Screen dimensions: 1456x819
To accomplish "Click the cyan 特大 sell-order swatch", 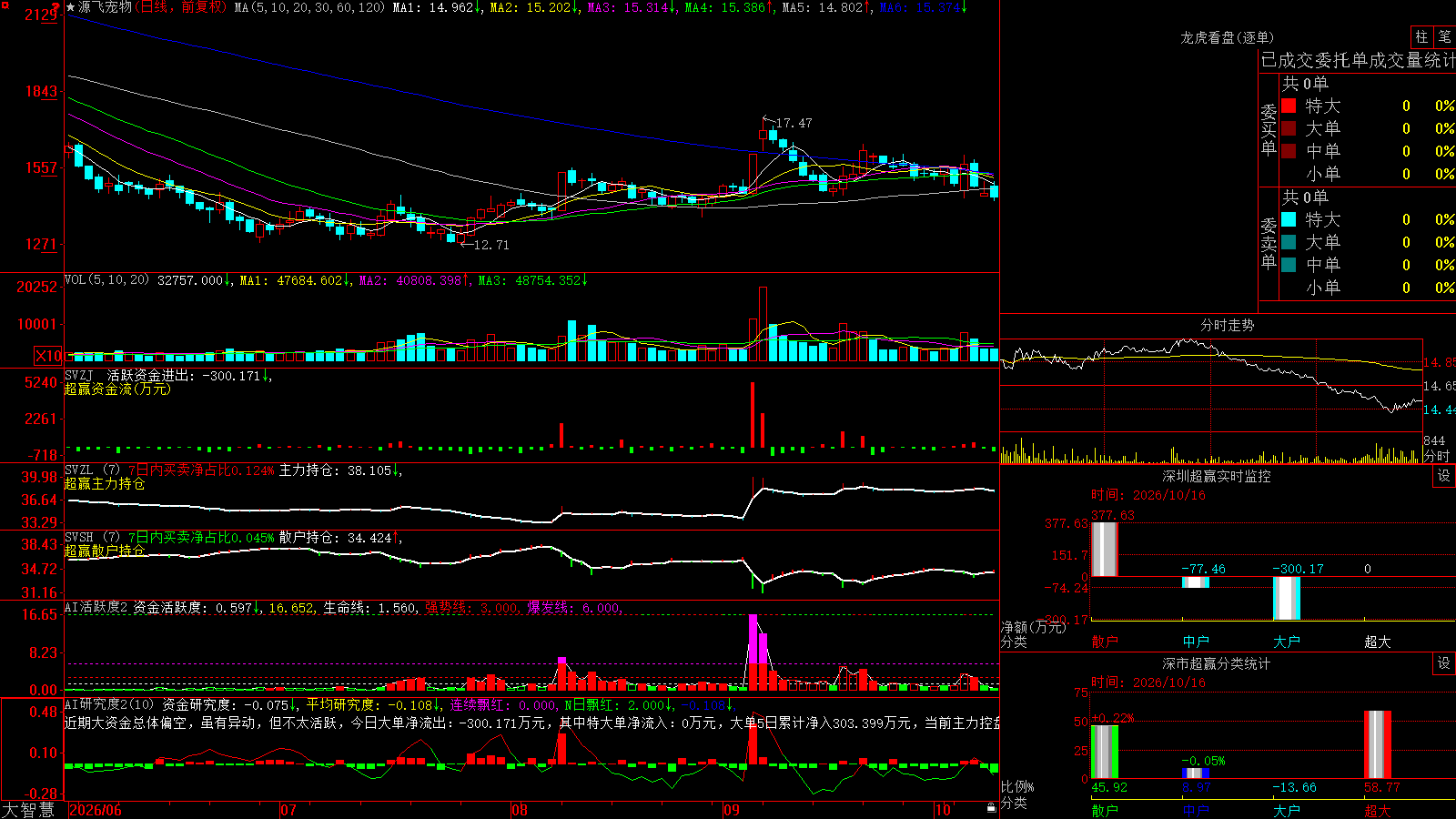I will coord(1289,219).
